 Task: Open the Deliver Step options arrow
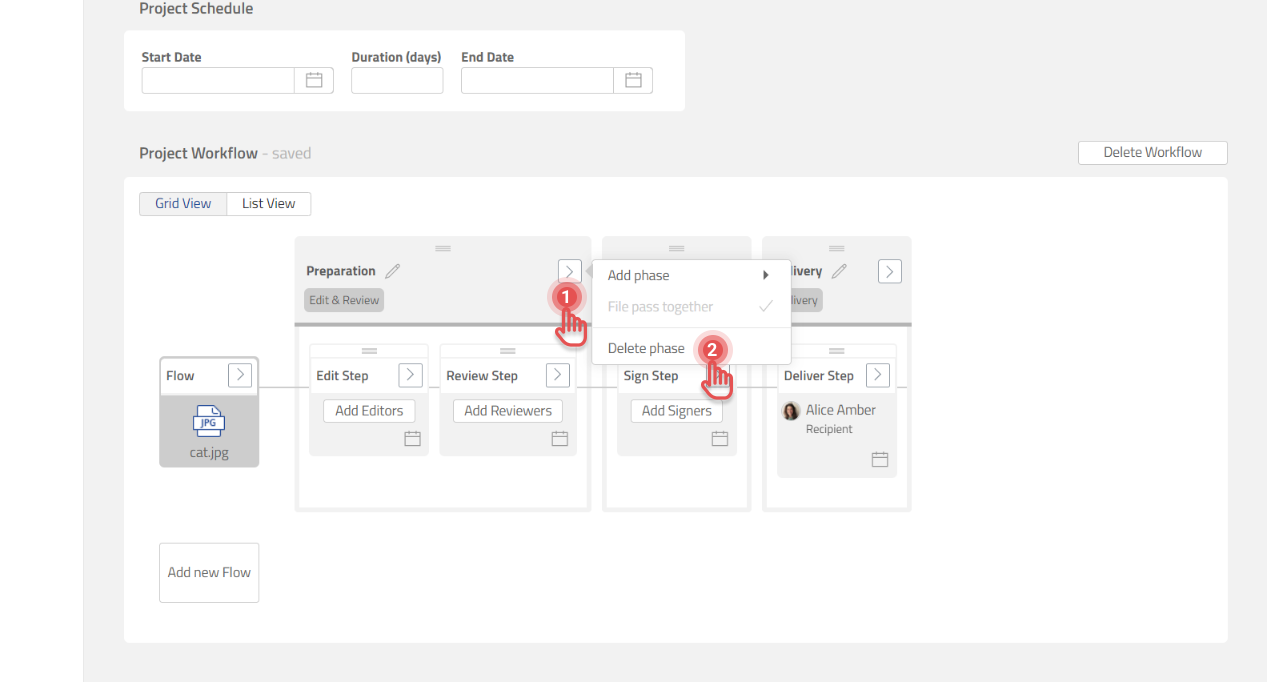(x=877, y=375)
